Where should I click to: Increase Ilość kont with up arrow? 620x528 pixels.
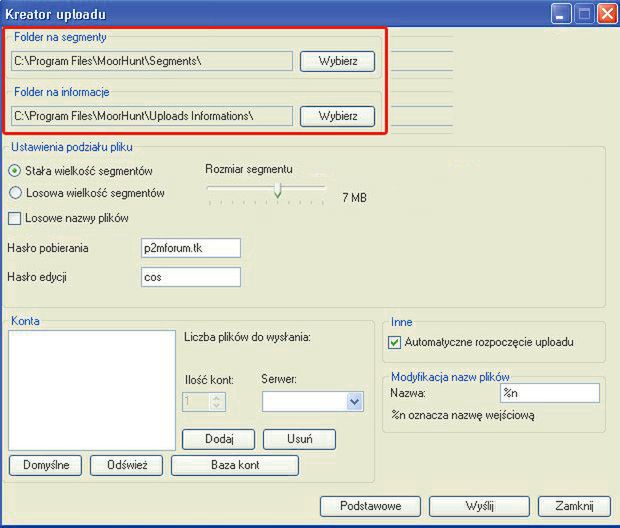216,397
